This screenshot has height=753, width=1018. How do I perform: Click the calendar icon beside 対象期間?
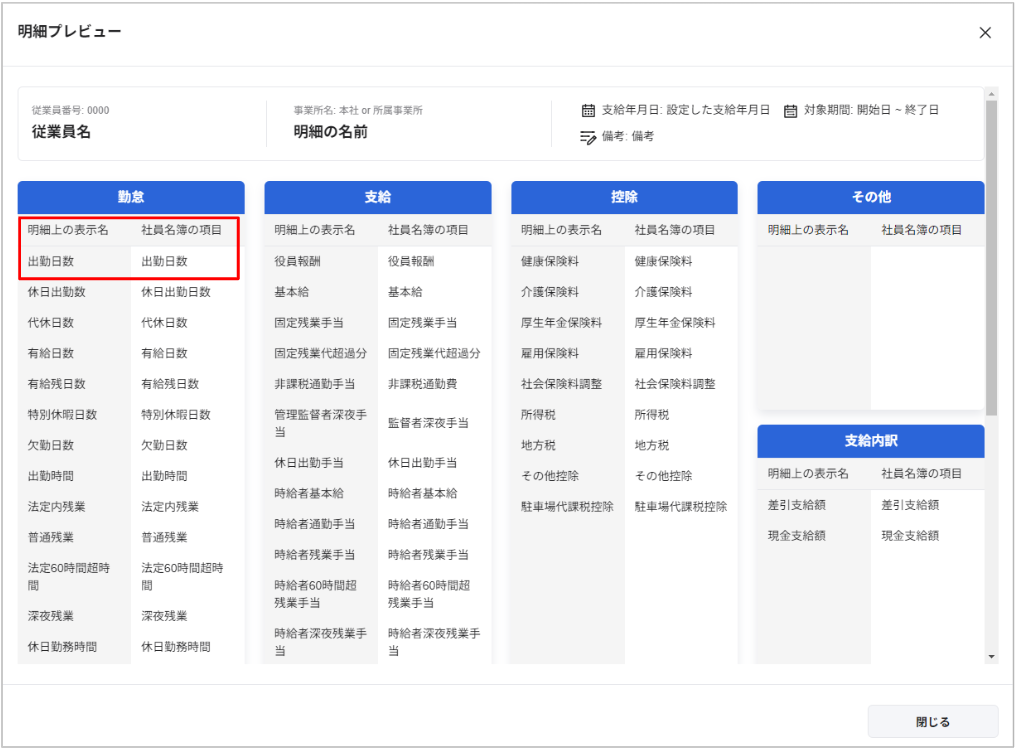[791, 110]
